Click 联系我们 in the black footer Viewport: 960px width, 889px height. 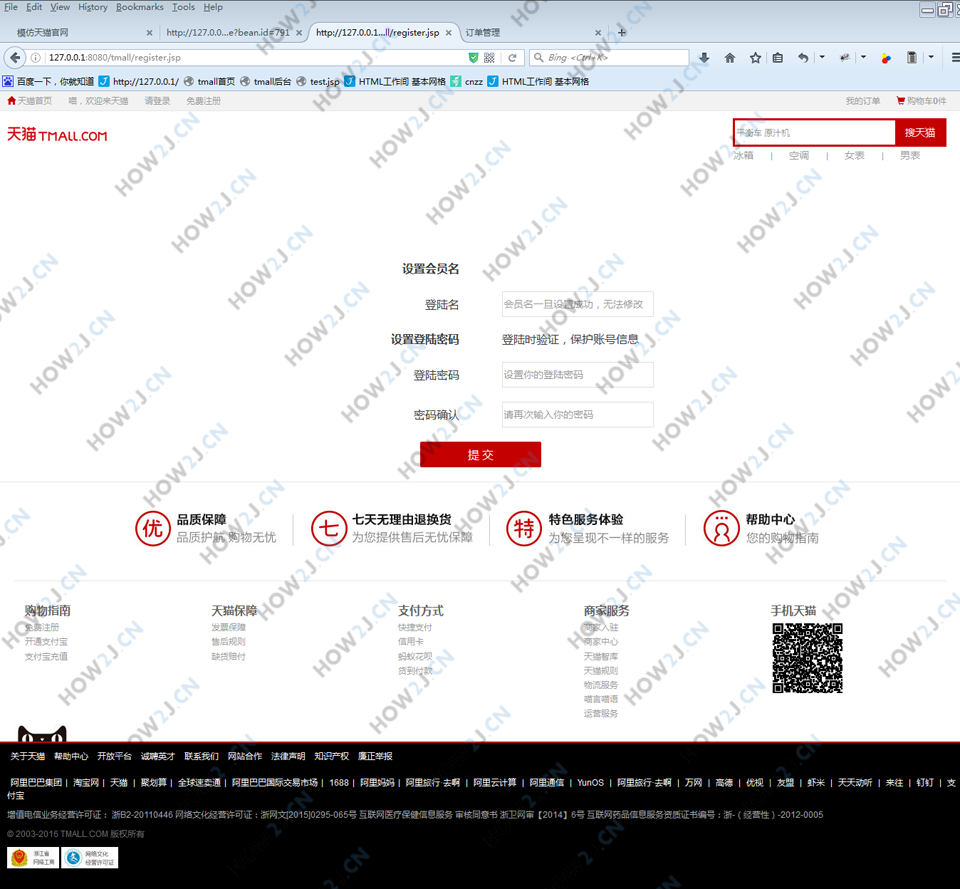[x=201, y=756]
